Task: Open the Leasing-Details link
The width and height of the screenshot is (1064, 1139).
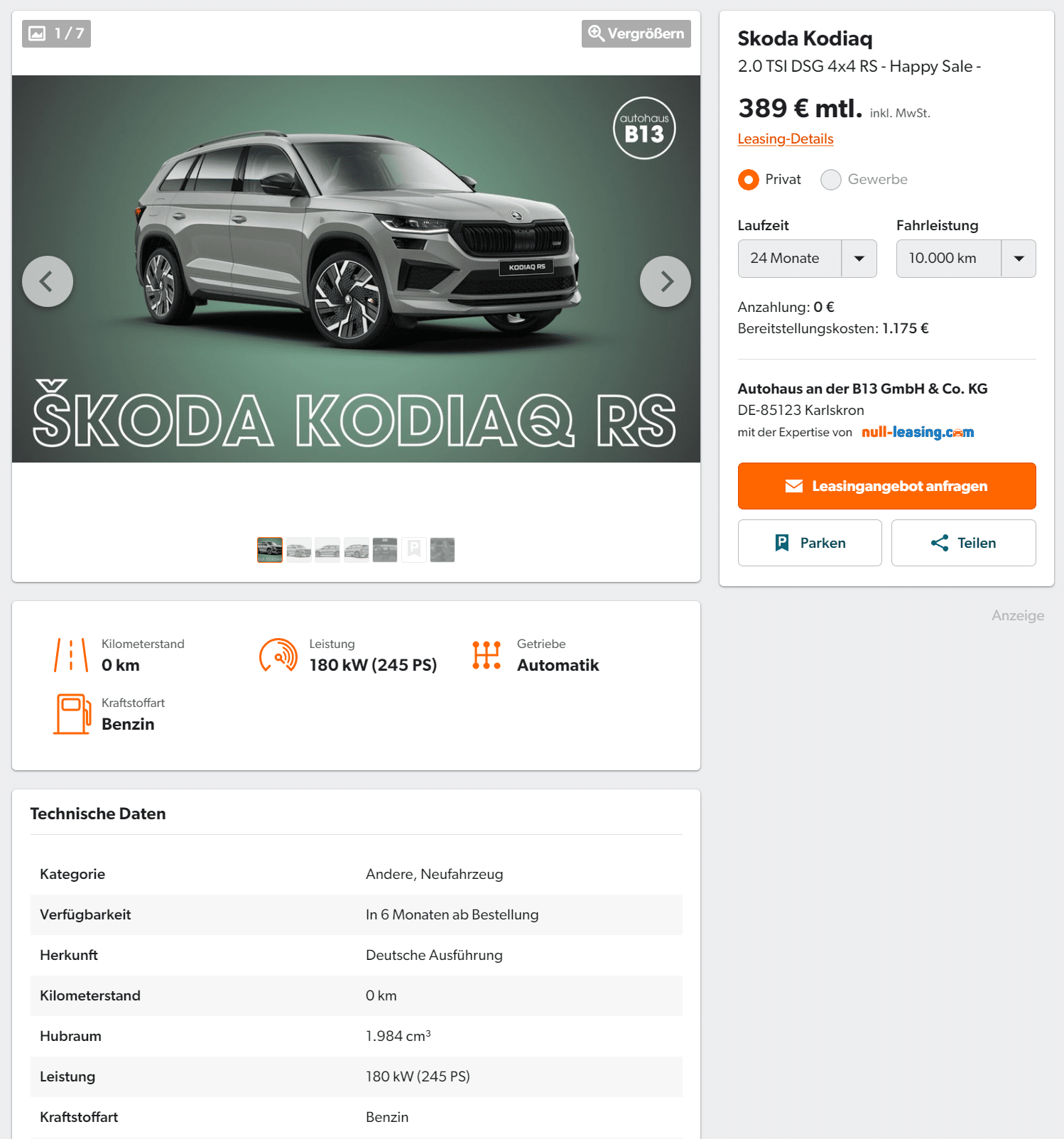Action: click(785, 139)
